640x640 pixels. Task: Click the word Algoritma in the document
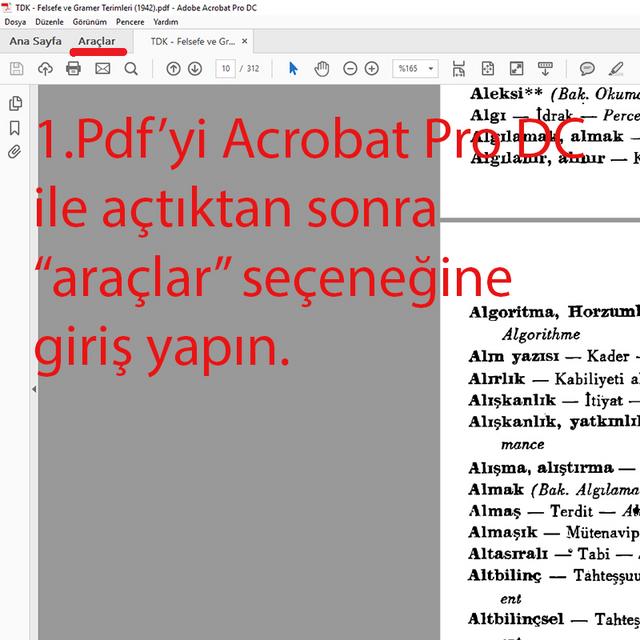[x=514, y=312]
